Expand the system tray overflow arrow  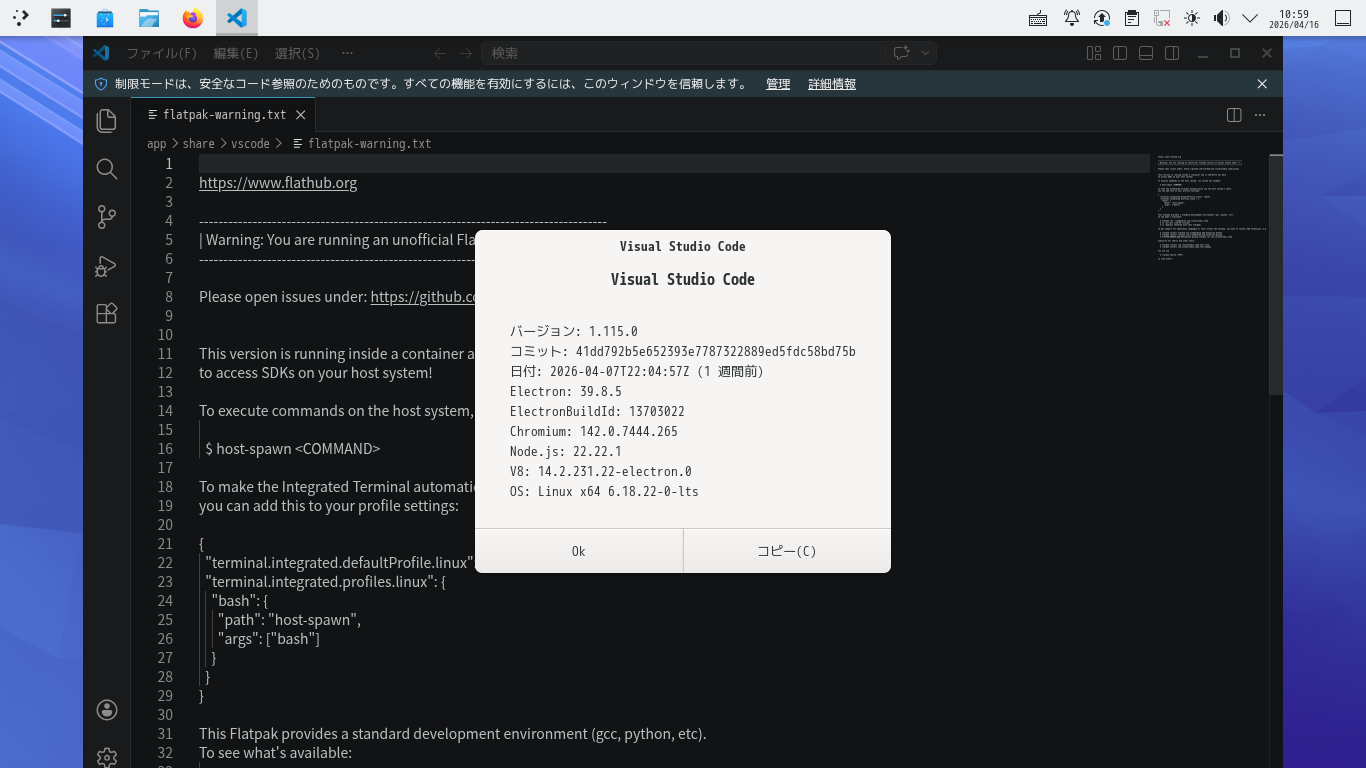coord(1250,18)
